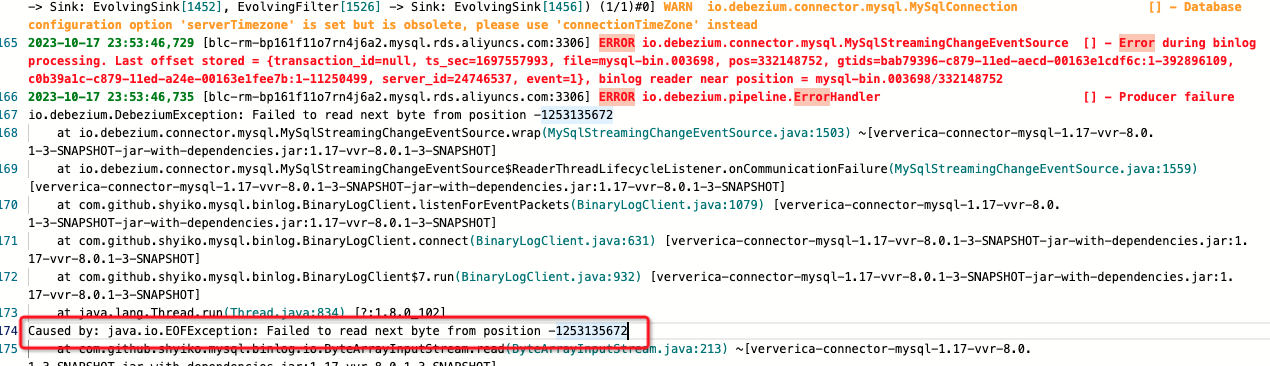Viewport: 1270px width, 366px height.
Task: Click the highlighted ERROR before ErrorHandler
Action: (x=616, y=97)
